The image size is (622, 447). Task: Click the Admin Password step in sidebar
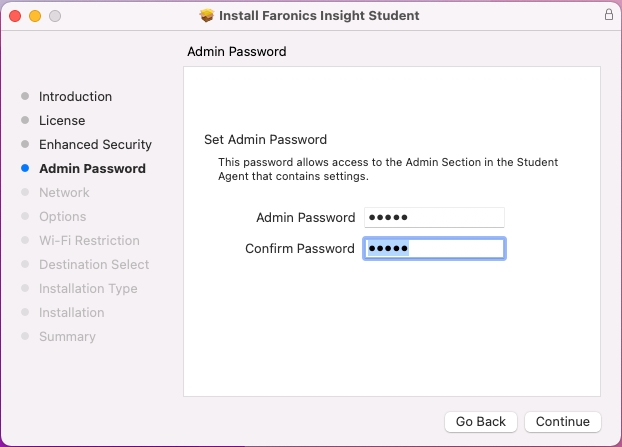(x=92, y=169)
